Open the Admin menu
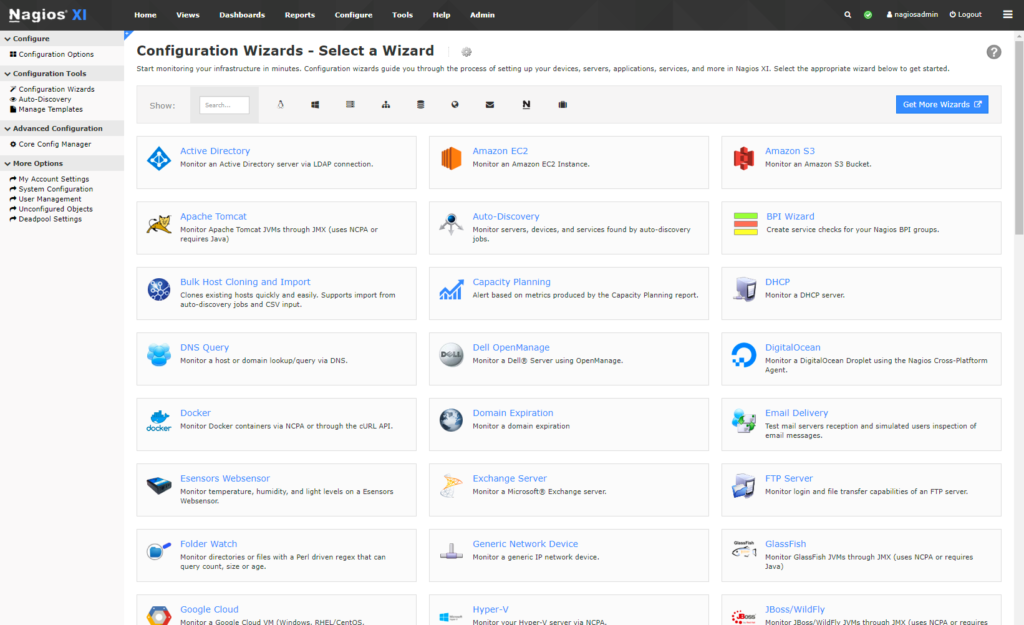 pyautogui.click(x=482, y=14)
